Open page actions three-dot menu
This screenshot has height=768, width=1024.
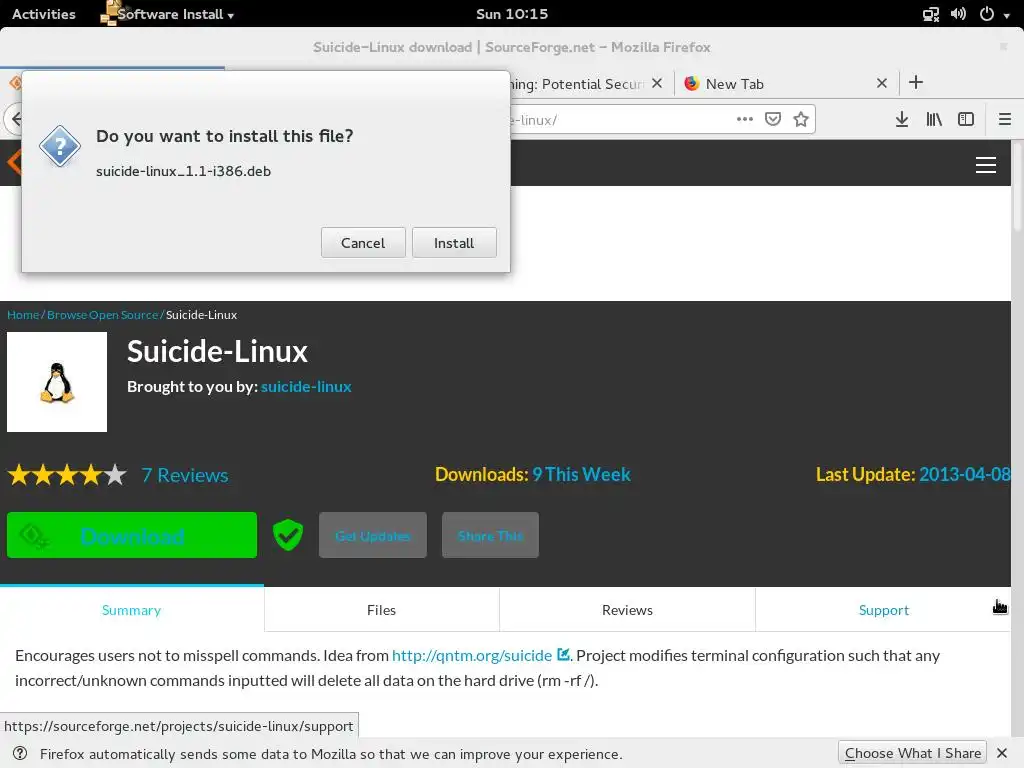point(744,119)
